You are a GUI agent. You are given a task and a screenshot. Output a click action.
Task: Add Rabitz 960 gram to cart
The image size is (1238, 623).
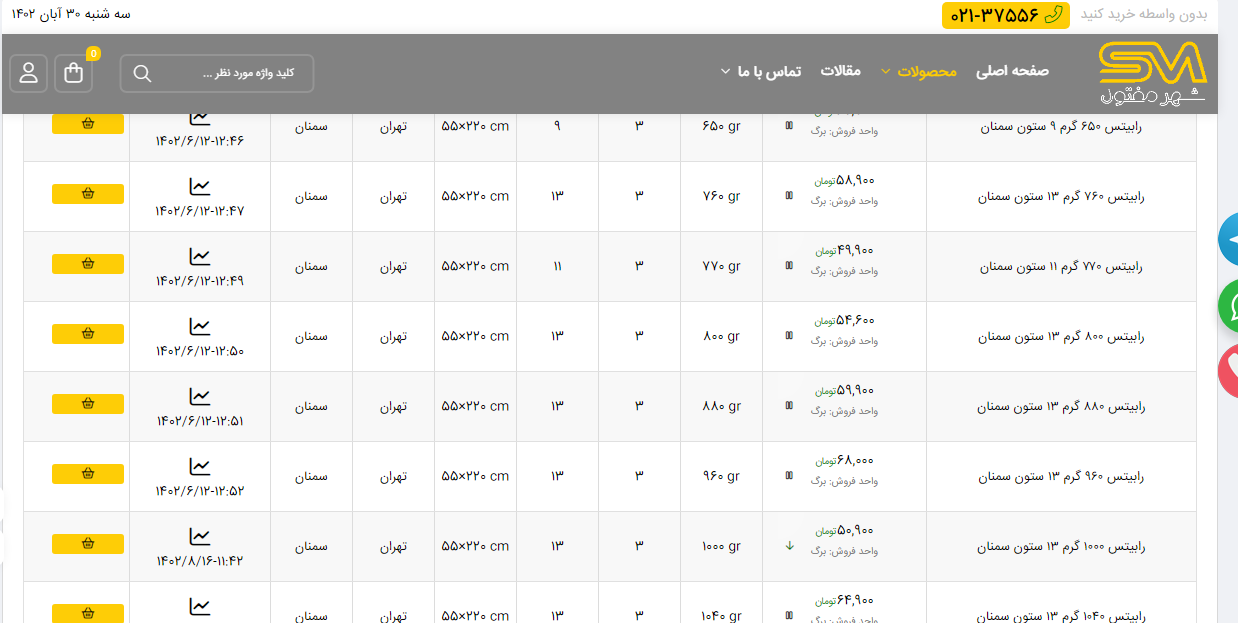point(88,474)
